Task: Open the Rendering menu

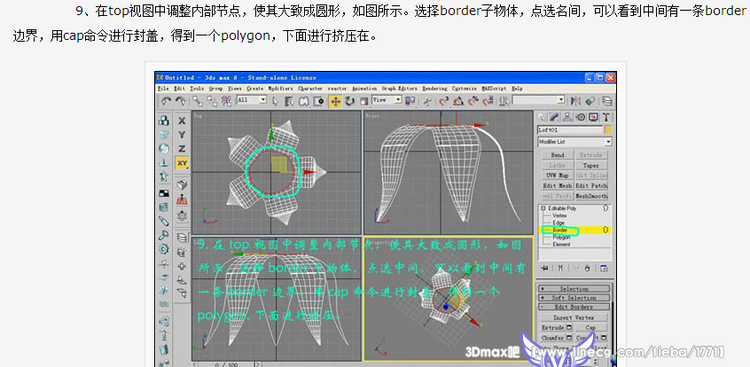Action: tap(435, 89)
